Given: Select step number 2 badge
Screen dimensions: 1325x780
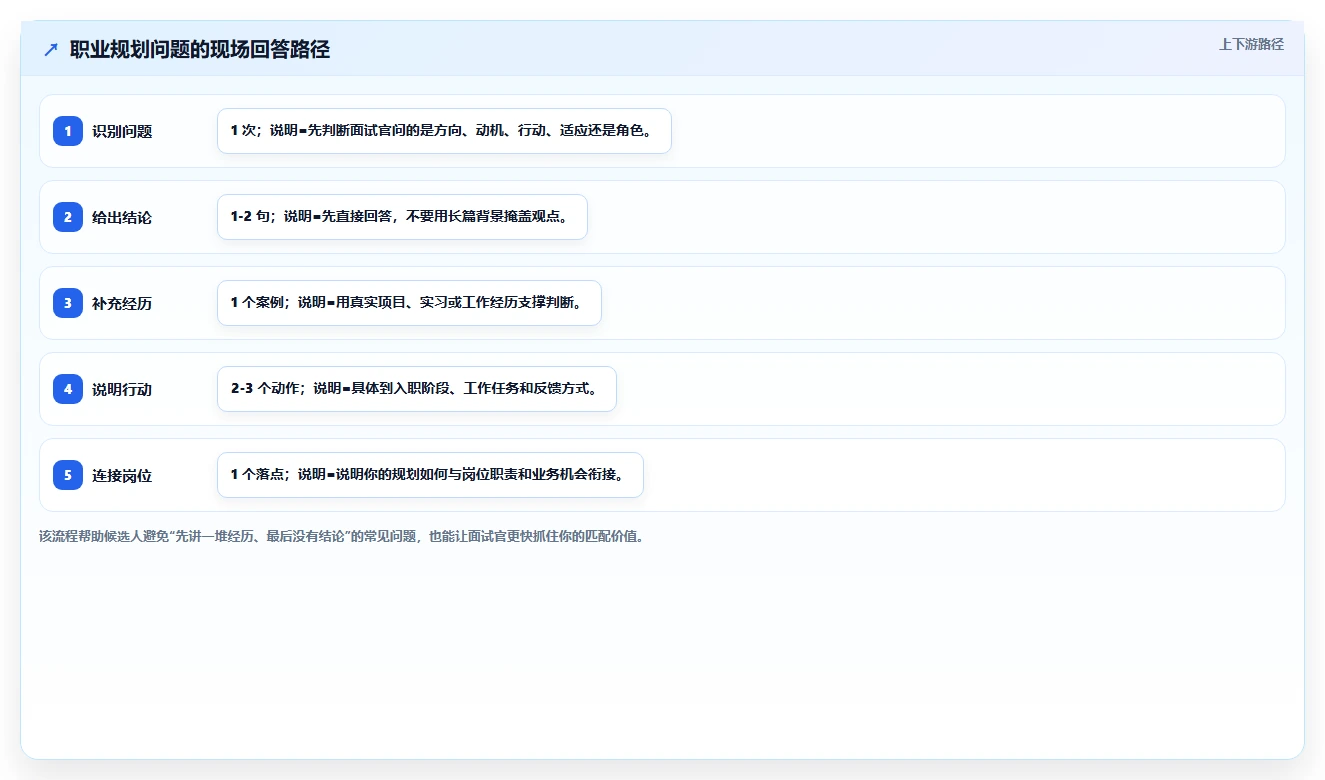Looking at the screenshot, I should pos(68,217).
